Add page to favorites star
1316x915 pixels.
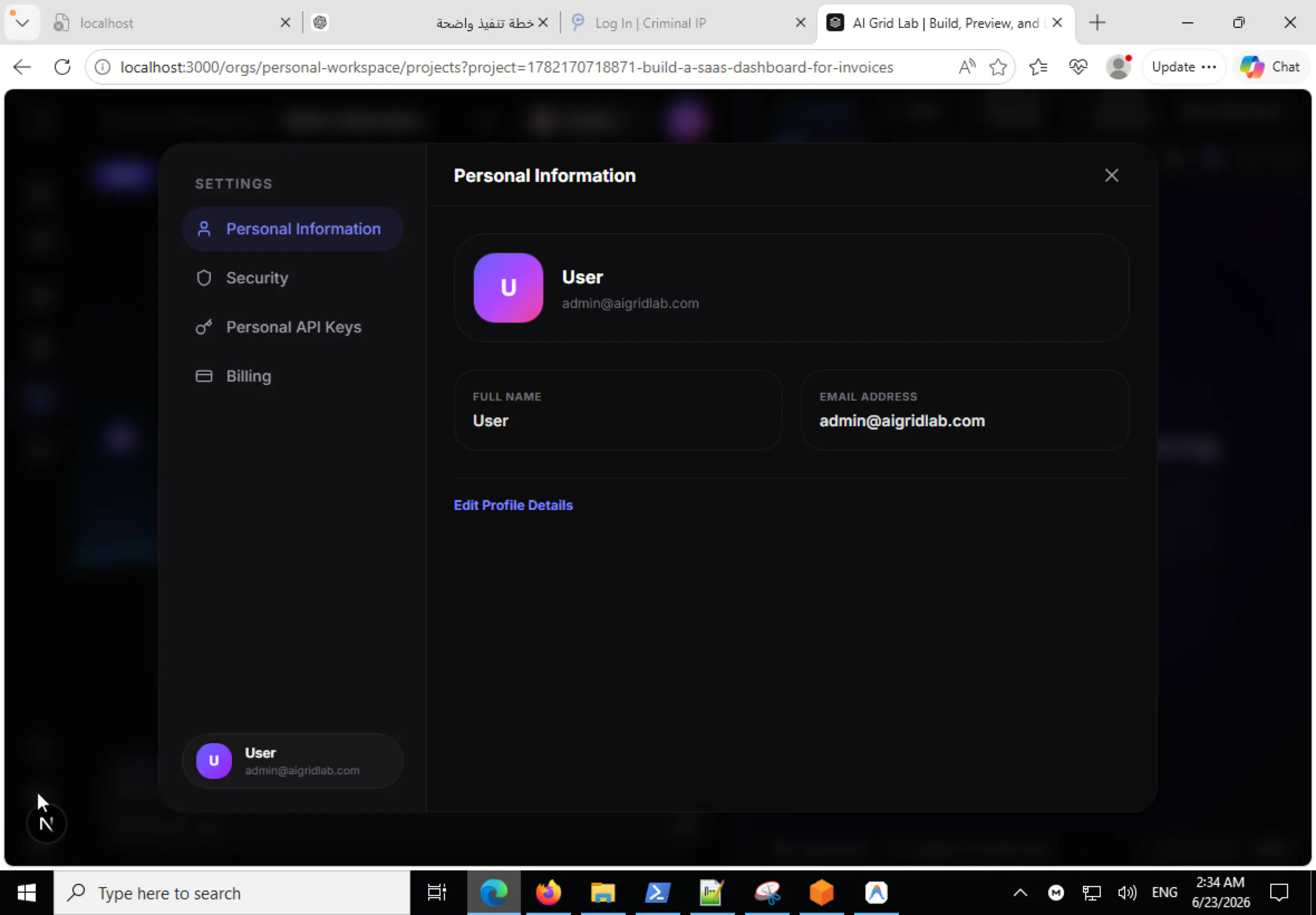point(998,67)
